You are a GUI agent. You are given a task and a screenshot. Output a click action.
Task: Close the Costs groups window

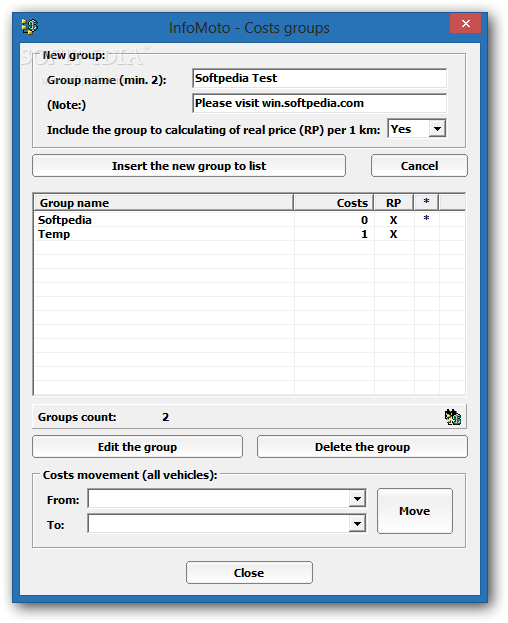click(x=466, y=23)
